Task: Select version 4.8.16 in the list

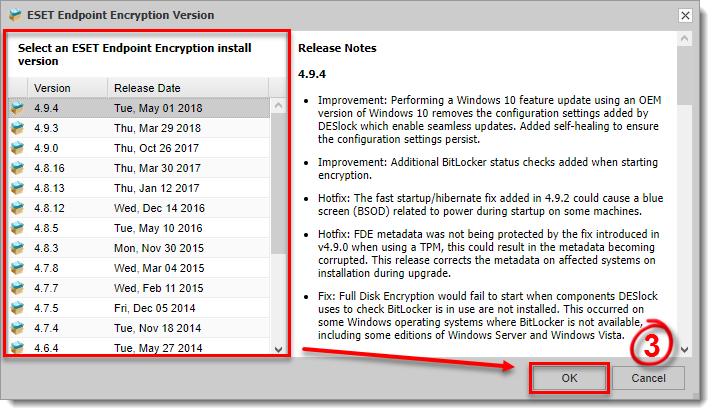Action: click(139, 168)
